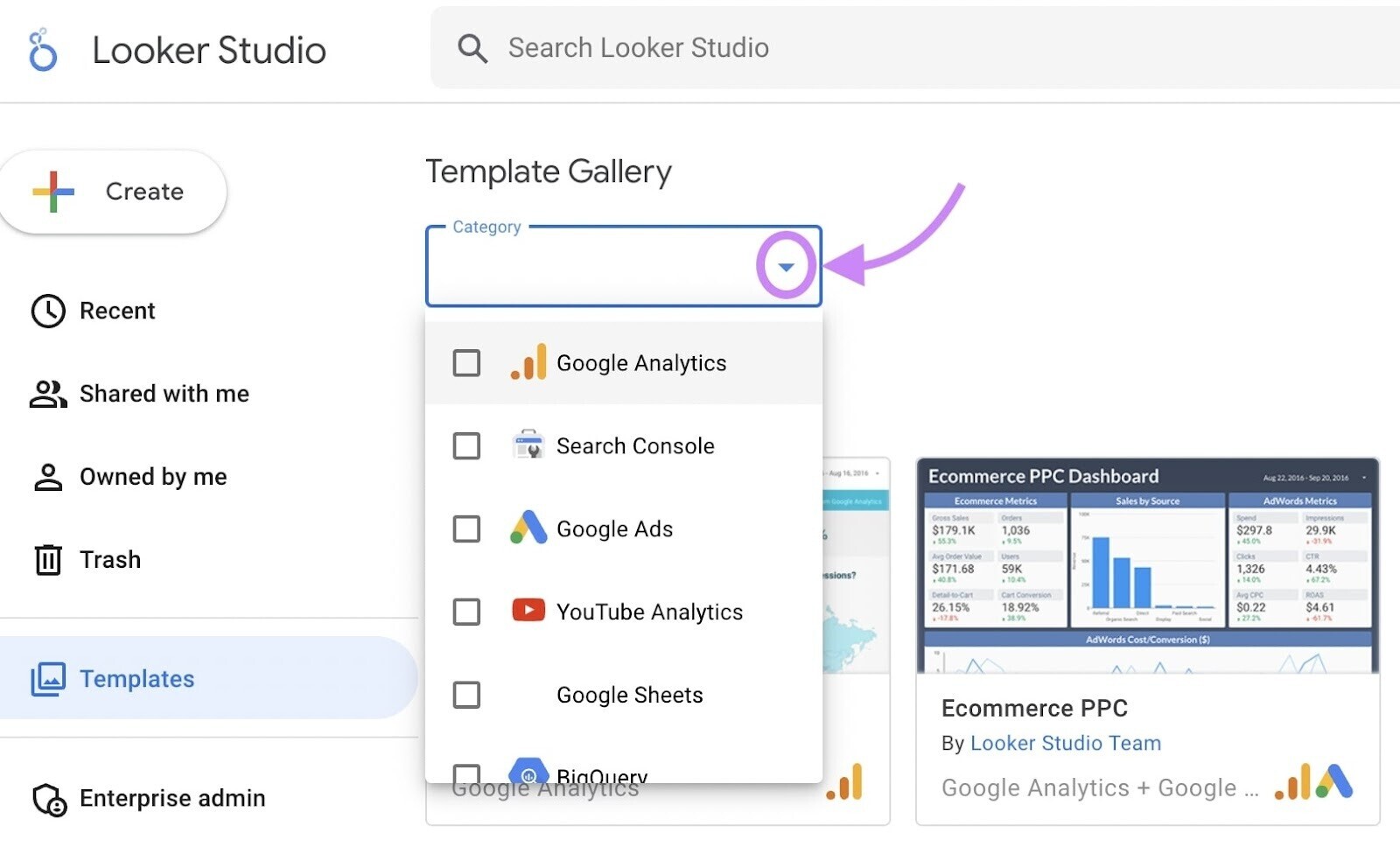Select the Google Ads icon
The width and height of the screenshot is (1400, 847).
[528, 528]
